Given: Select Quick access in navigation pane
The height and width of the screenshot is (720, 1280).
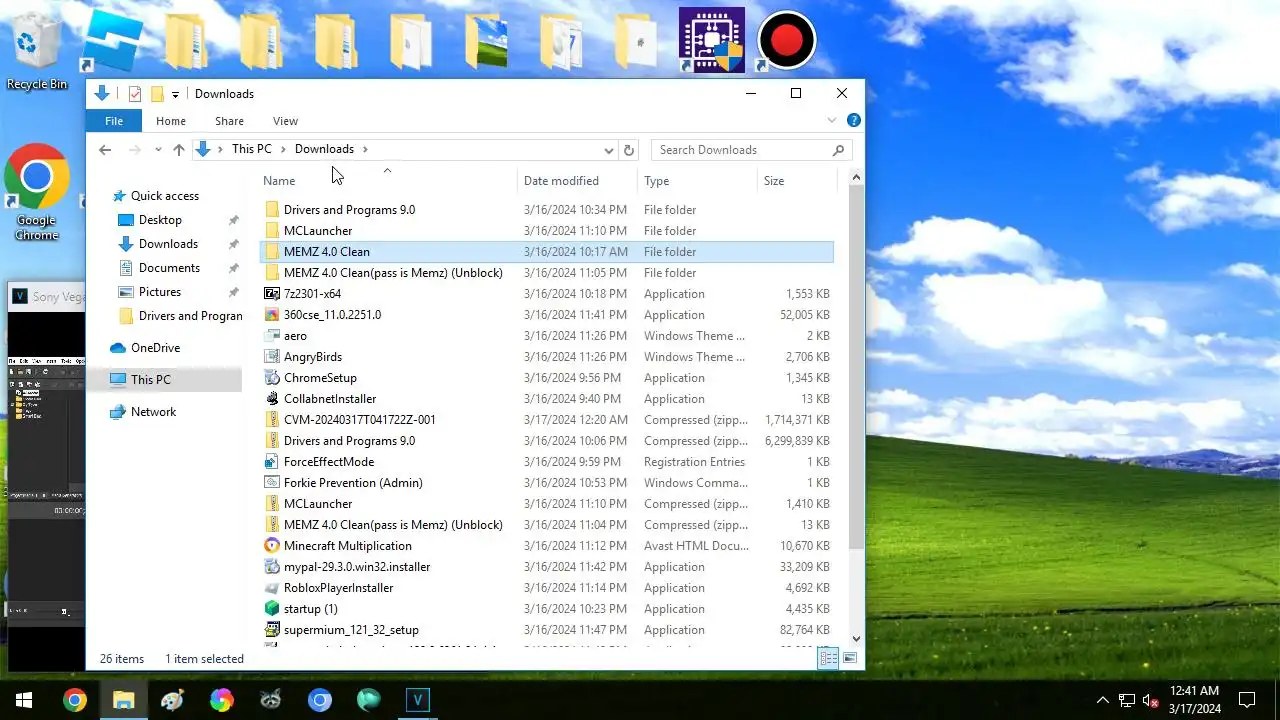Looking at the screenshot, I should tap(165, 196).
